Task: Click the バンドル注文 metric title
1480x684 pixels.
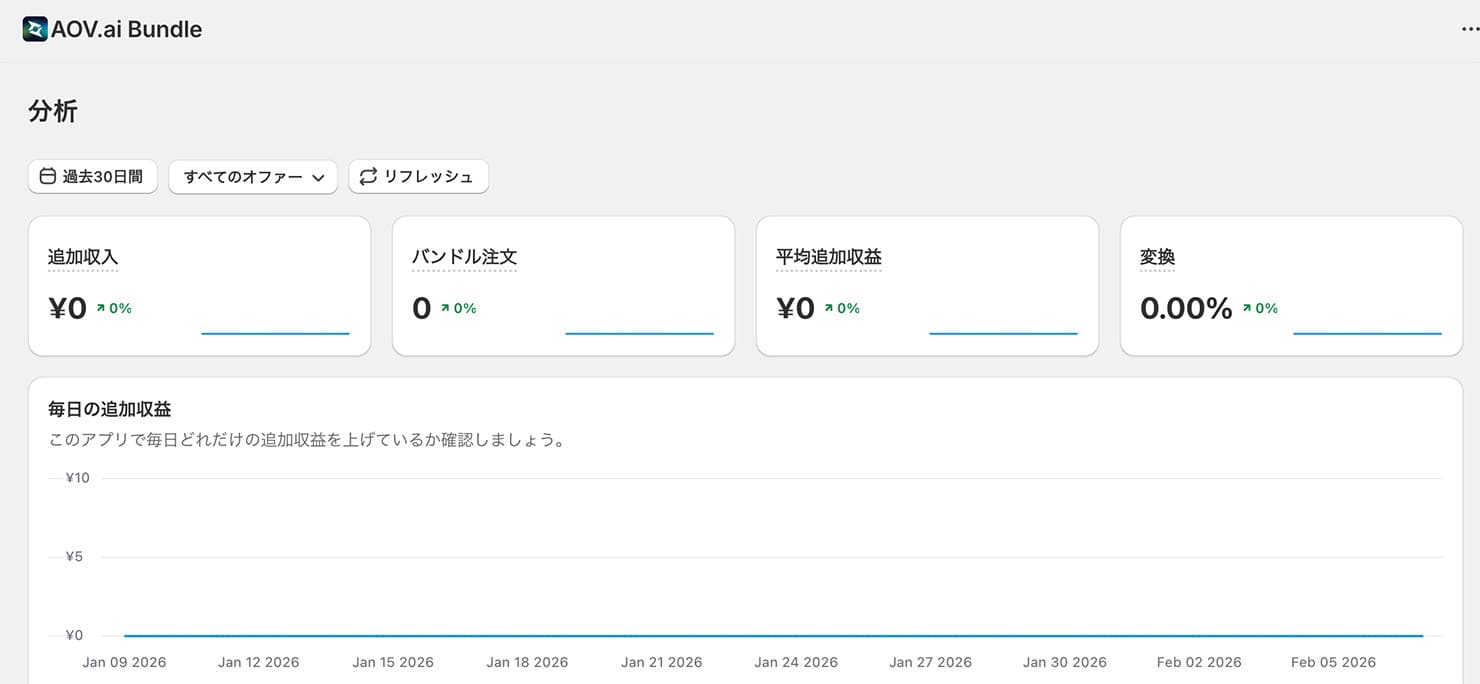Action: tap(464, 257)
